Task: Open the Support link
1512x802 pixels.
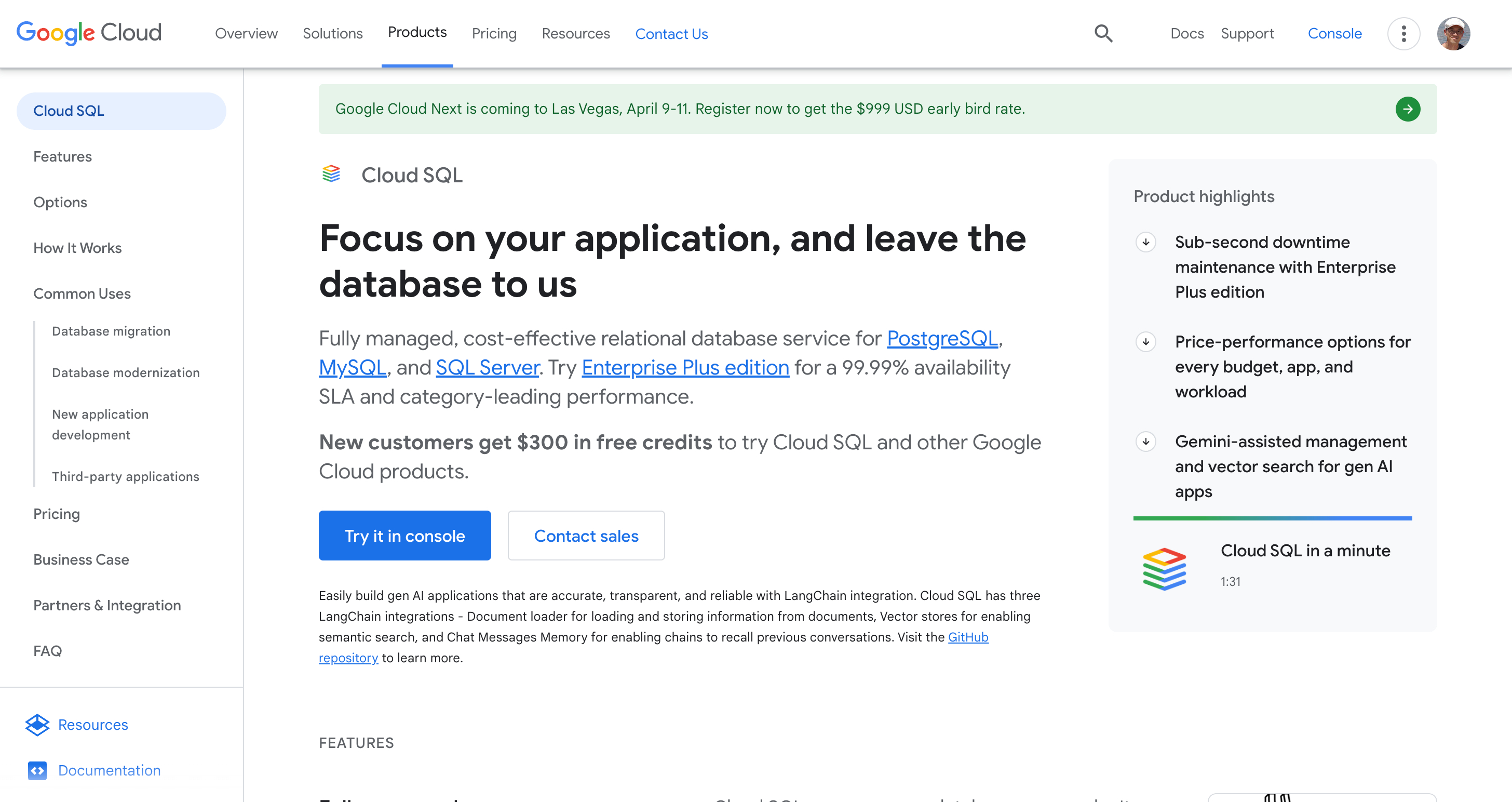Action: tap(1247, 33)
